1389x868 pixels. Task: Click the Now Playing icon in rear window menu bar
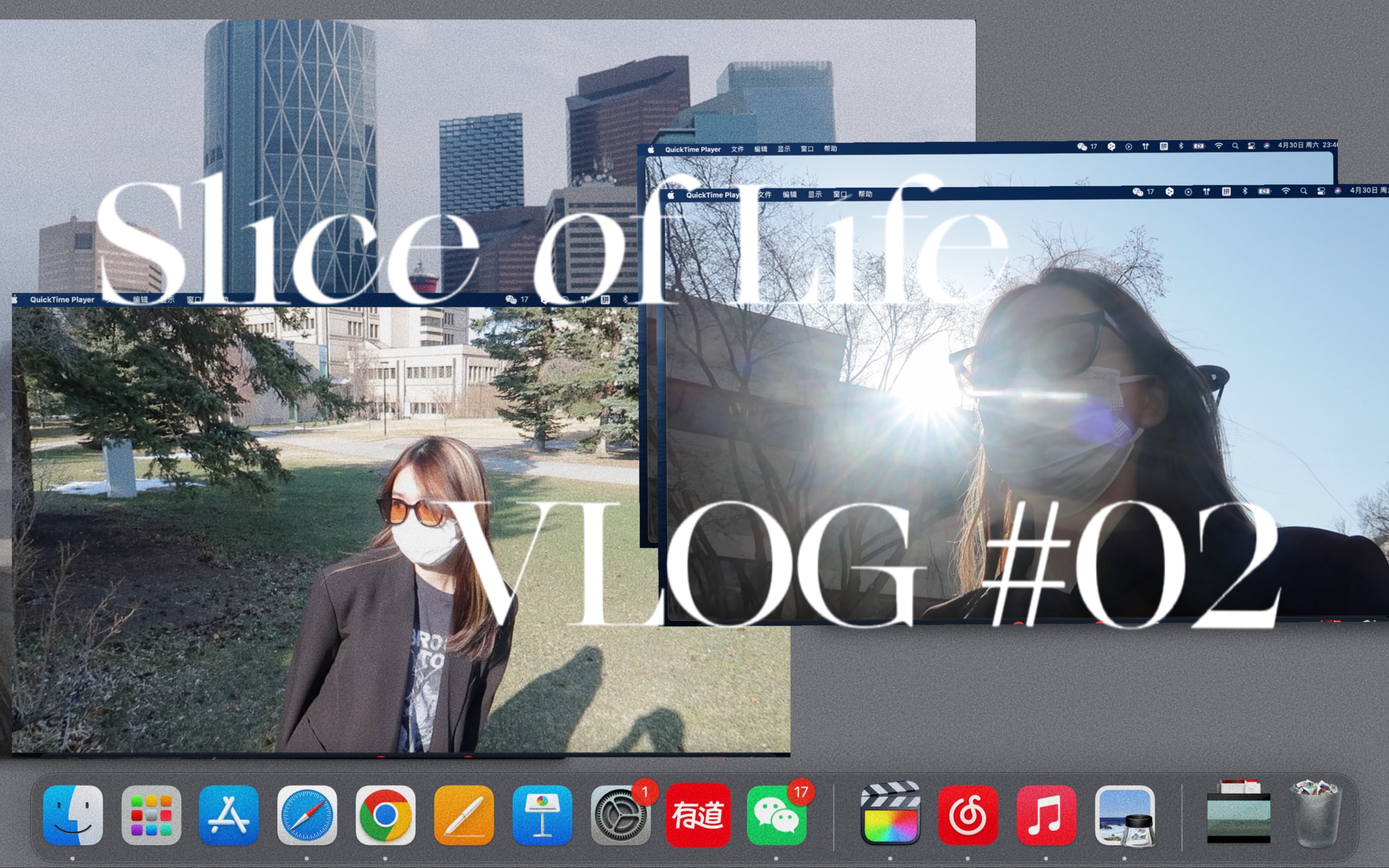click(x=1128, y=147)
